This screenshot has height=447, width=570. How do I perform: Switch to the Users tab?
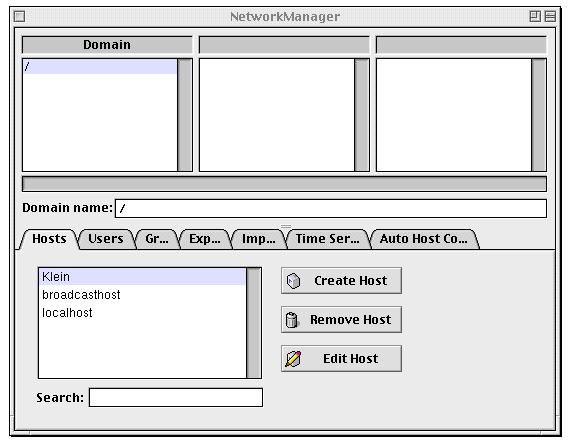(x=106, y=239)
